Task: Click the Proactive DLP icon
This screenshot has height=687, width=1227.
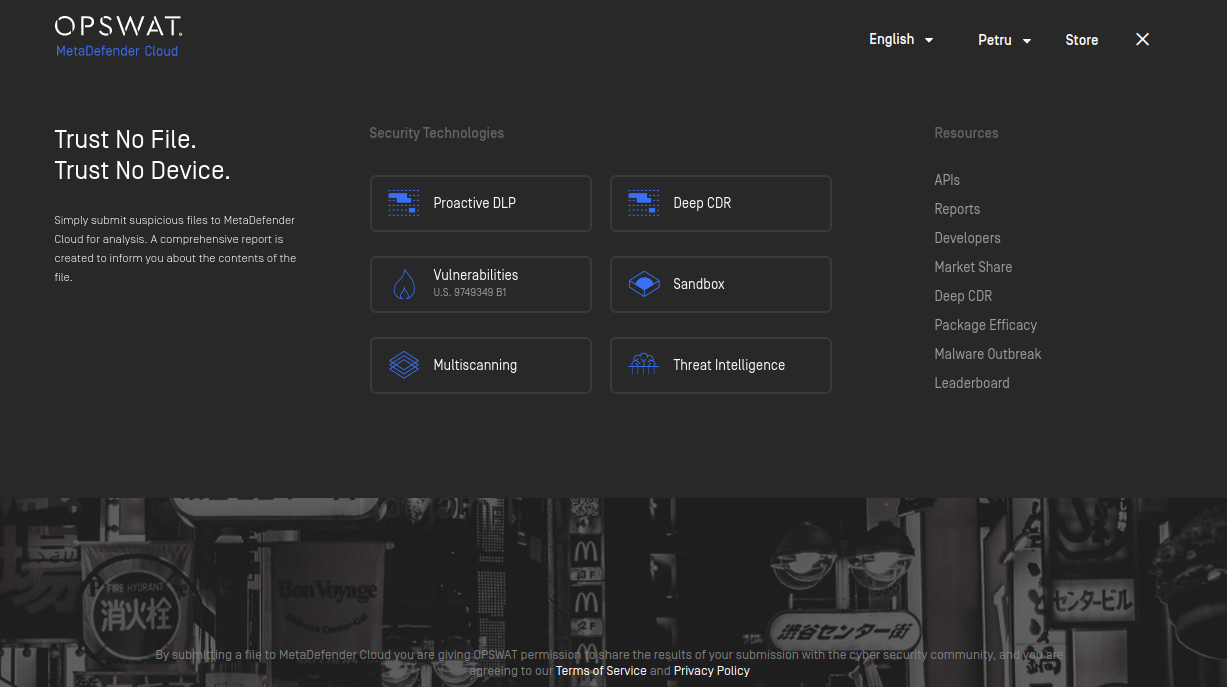Action: pos(403,203)
